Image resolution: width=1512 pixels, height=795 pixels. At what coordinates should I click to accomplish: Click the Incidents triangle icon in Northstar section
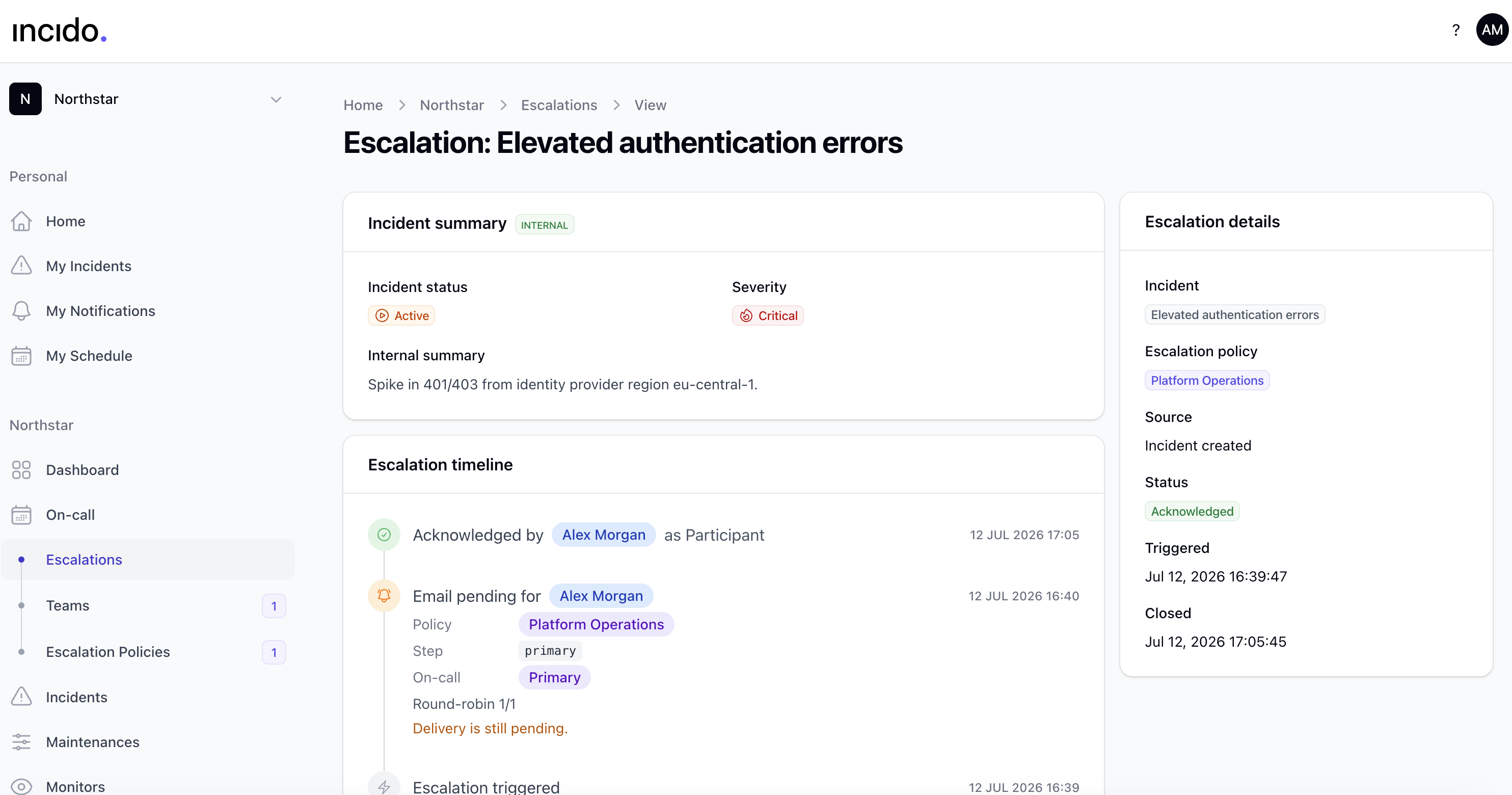click(21, 697)
